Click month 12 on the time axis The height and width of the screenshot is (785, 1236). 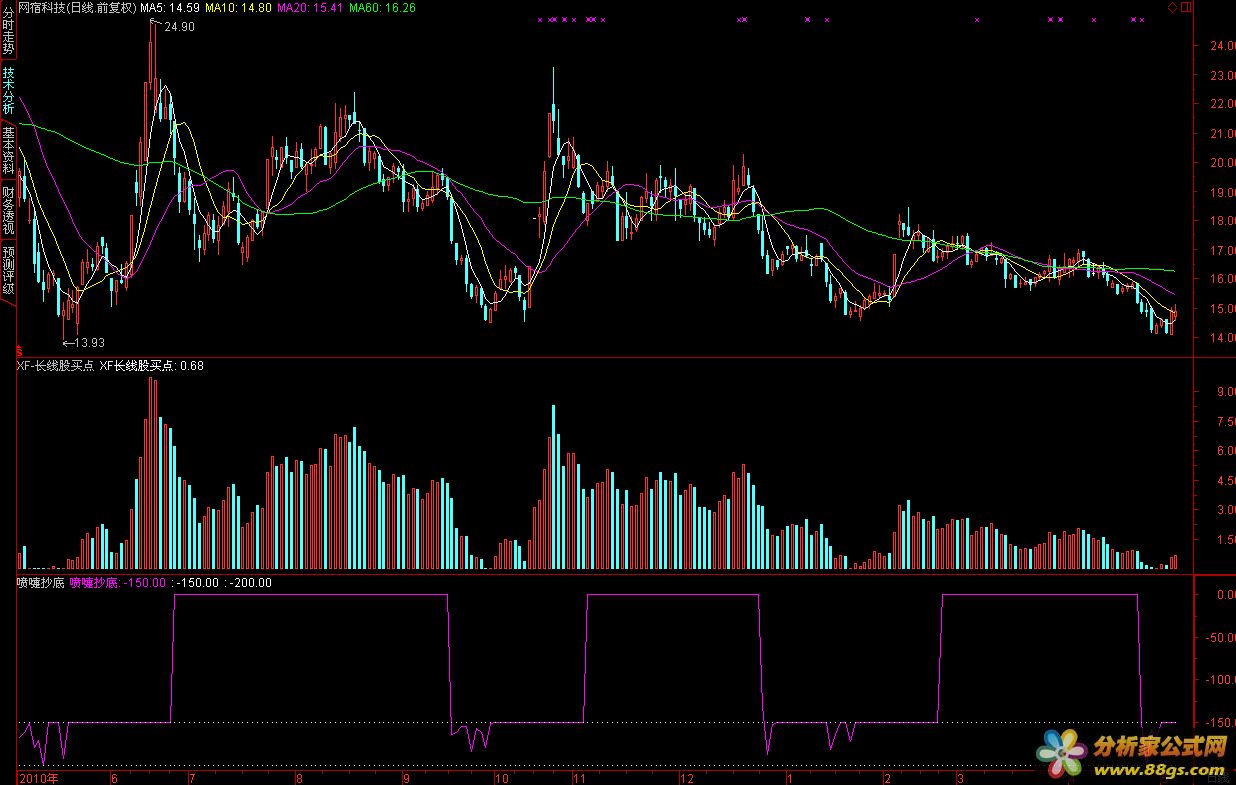pos(687,777)
